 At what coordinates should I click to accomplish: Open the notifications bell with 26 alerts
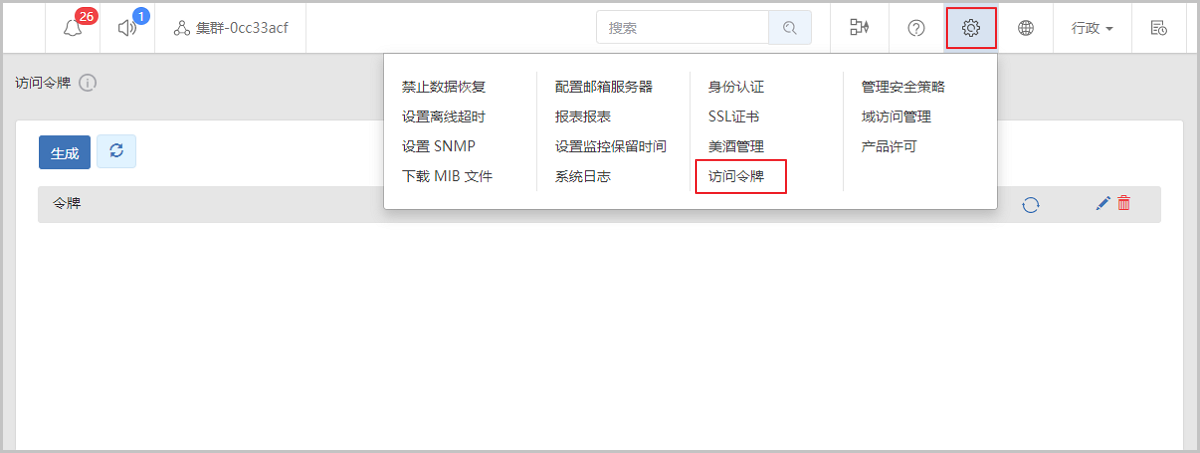[x=73, y=28]
